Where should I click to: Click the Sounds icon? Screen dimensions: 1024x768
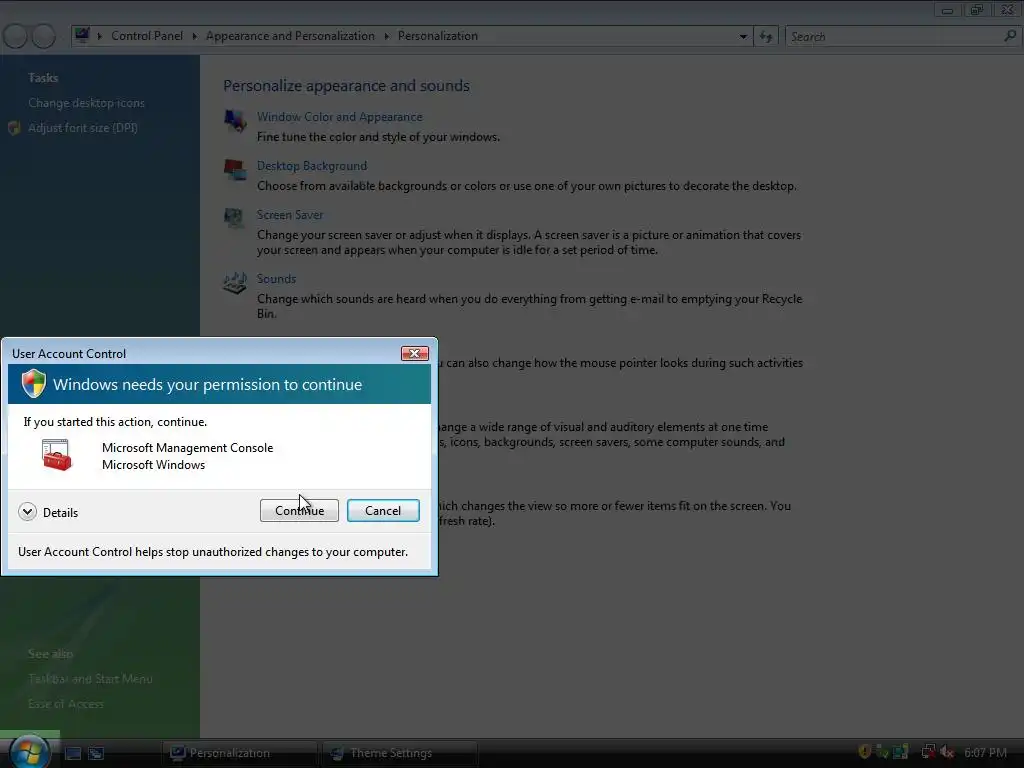[235, 283]
